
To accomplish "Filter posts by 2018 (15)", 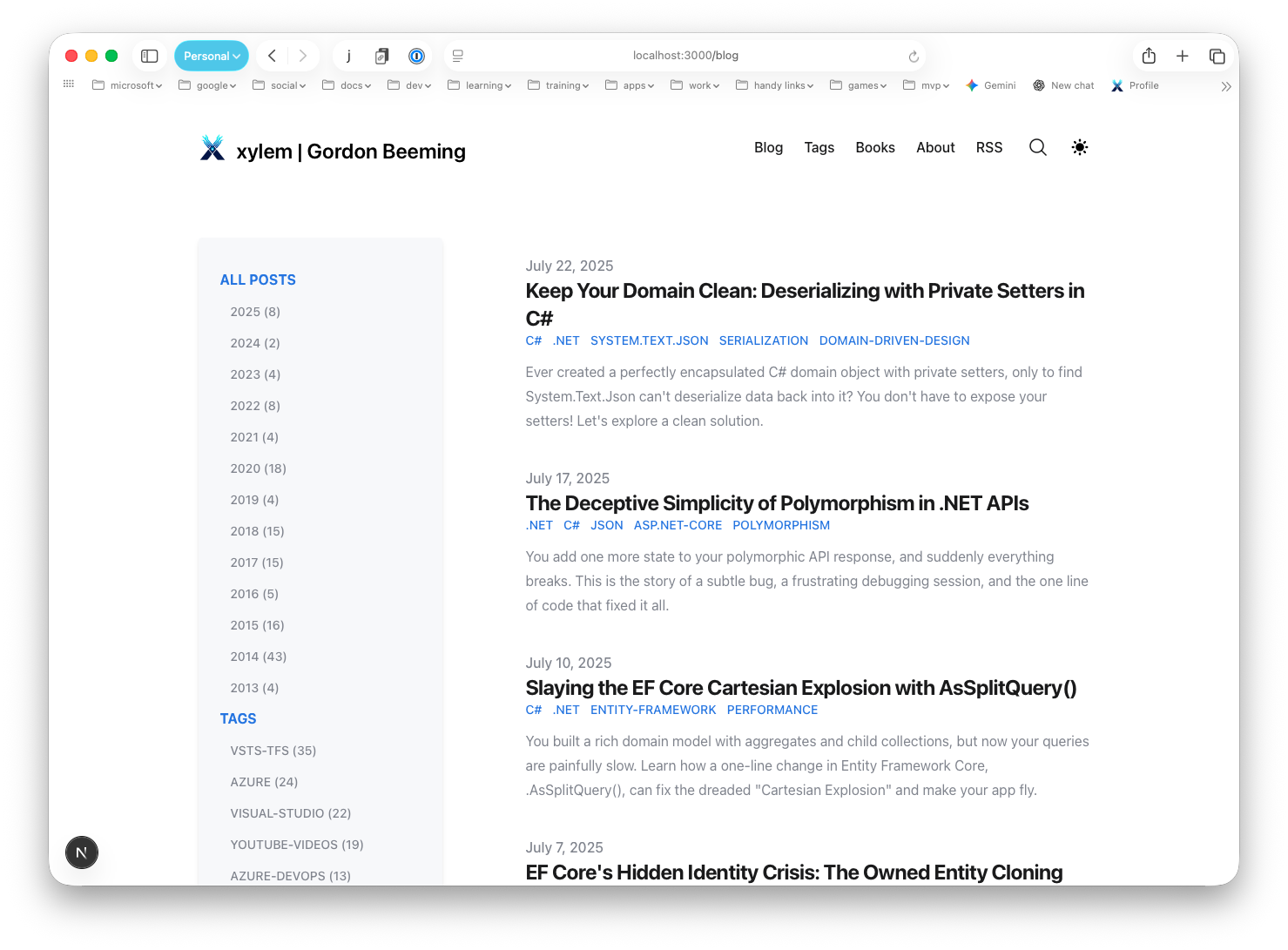I will 257,531.
